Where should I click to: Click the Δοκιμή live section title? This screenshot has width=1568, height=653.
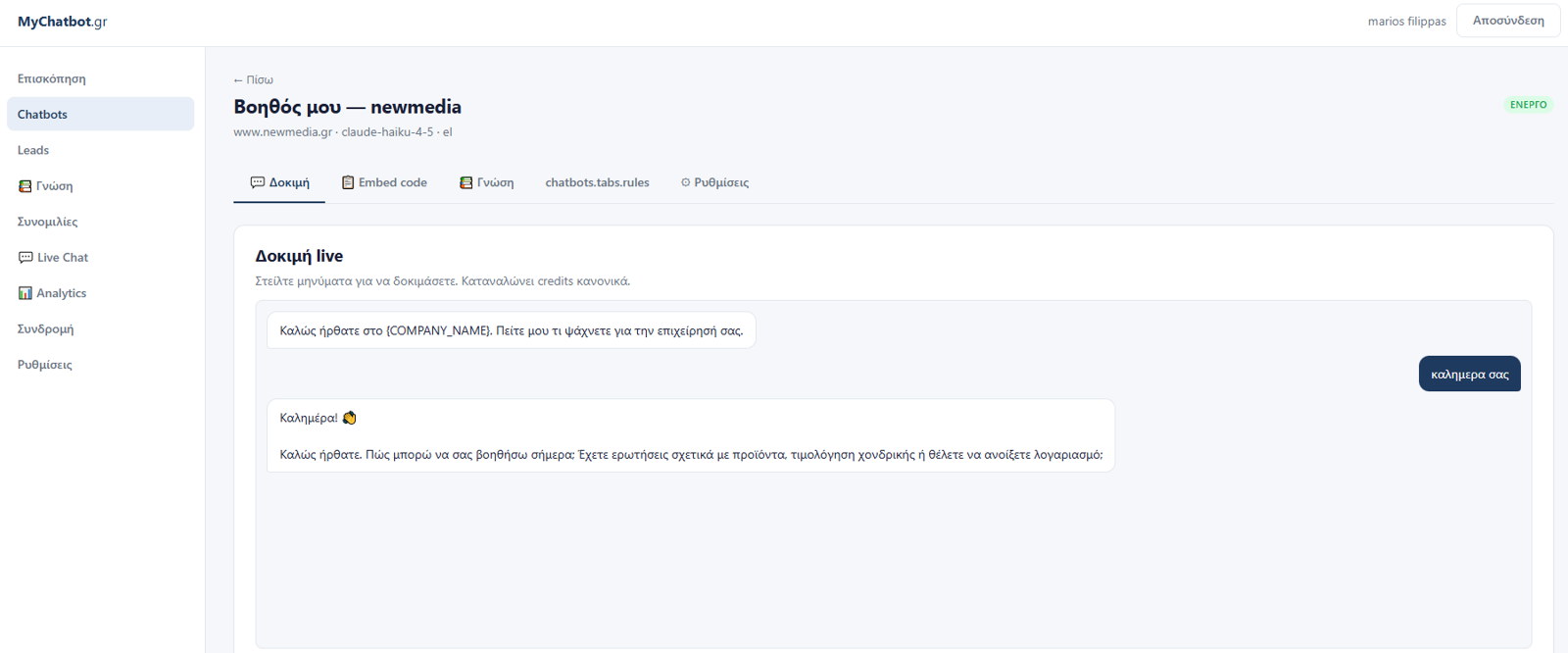pos(299,256)
